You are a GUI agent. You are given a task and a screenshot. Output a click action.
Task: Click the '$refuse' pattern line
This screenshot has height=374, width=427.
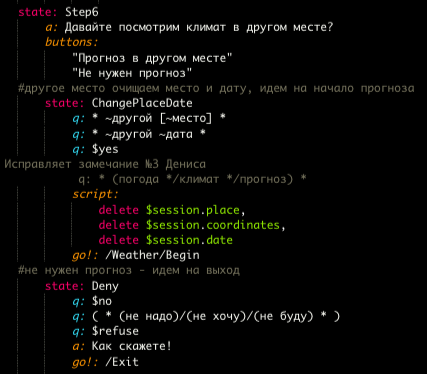pyautogui.click(x=105, y=331)
